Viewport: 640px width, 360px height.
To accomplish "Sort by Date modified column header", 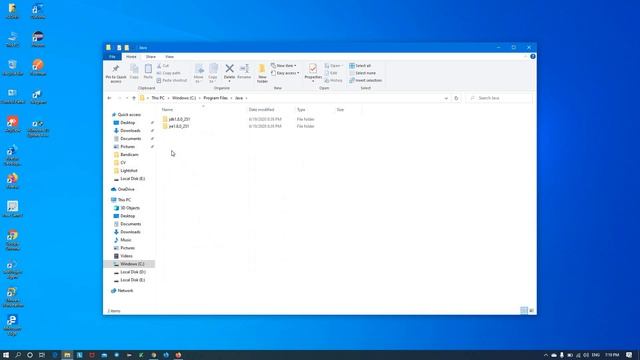I will [261, 110].
